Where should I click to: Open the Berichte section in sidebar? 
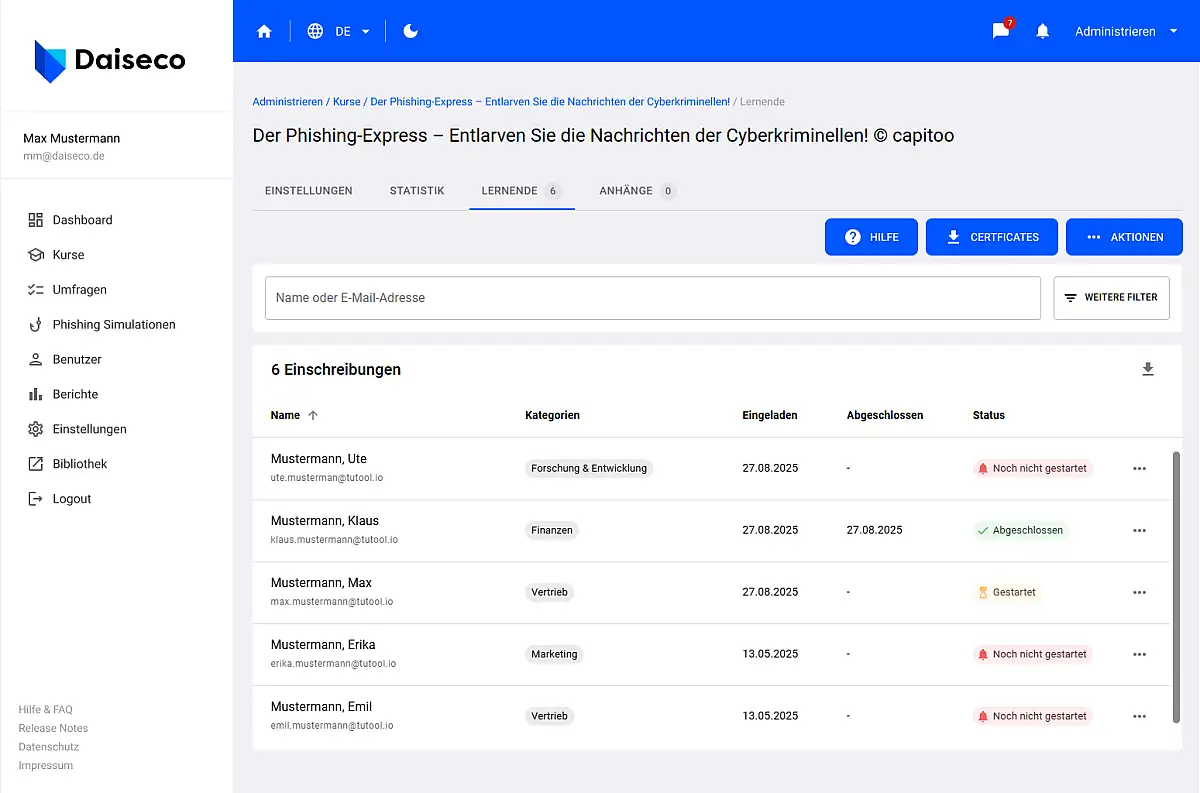[x=75, y=394]
